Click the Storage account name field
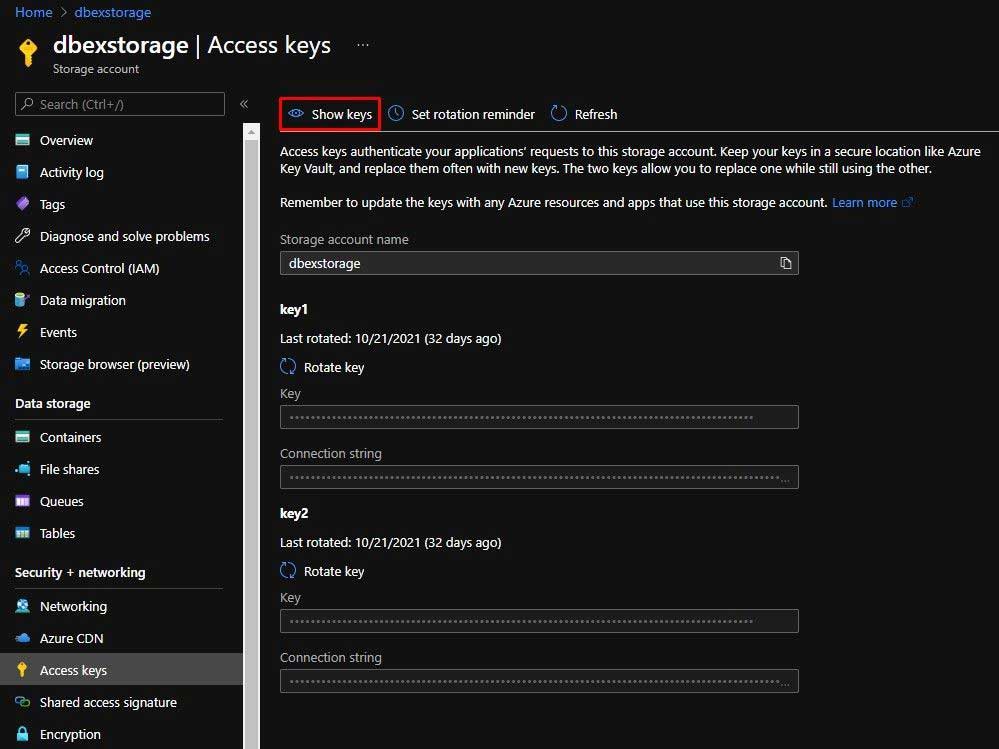Viewport: 999px width, 749px height. pyautogui.click(x=539, y=263)
